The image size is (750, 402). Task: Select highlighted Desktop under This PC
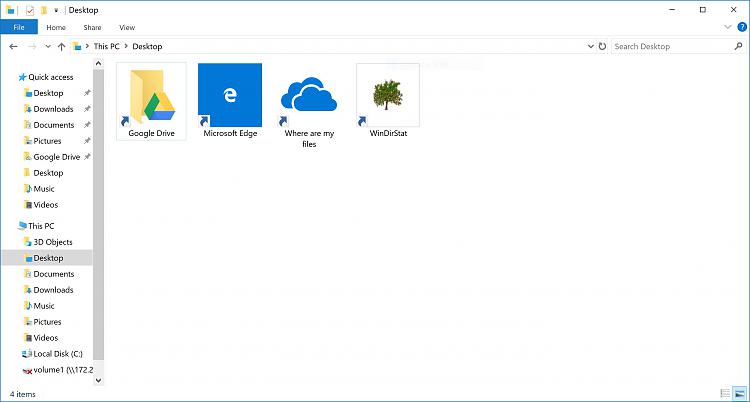coord(47,258)
